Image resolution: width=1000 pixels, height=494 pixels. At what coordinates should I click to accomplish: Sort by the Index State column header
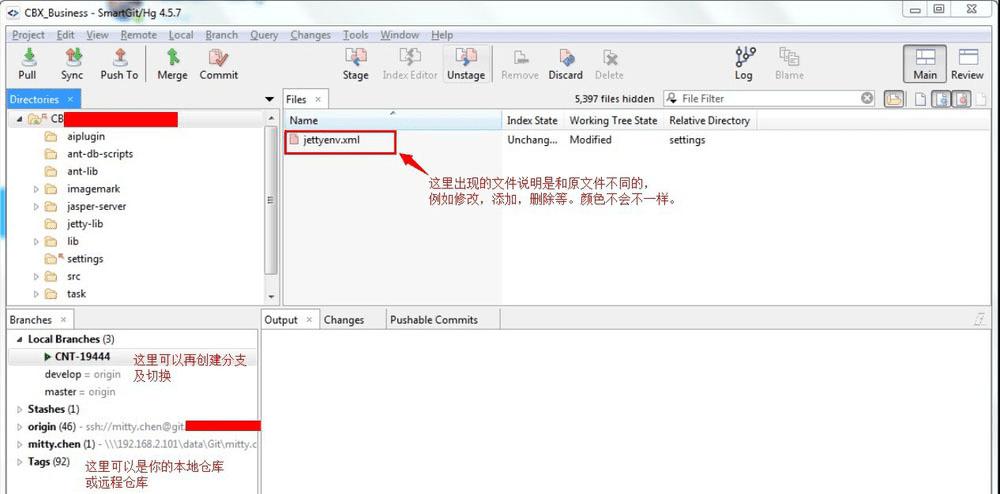pos(533,120)
